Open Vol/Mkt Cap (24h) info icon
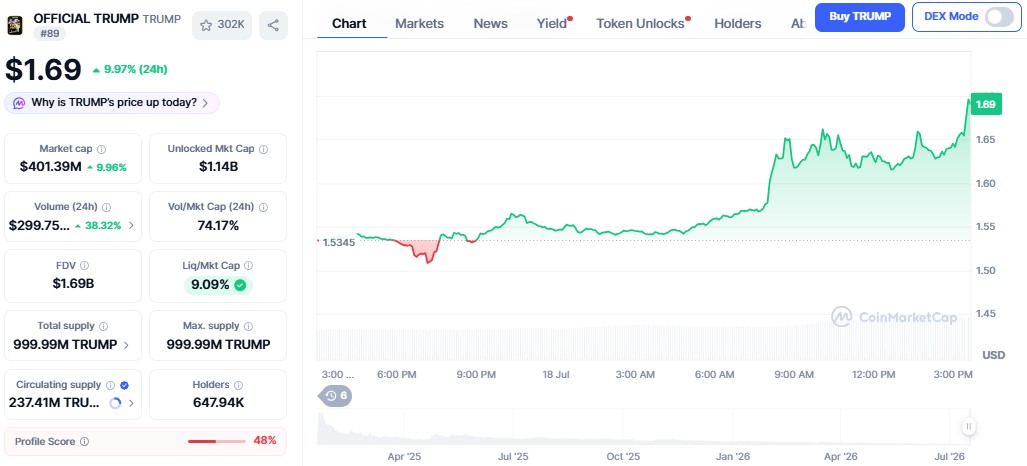The width and height of the screenshot is (1027, 466). [263, 206]
